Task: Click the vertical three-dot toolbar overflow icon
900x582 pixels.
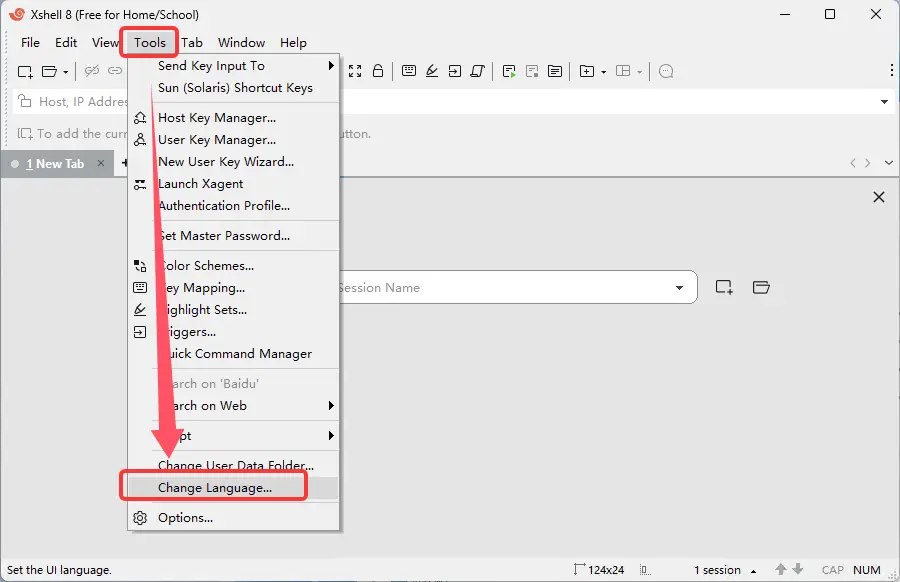Action: point(891,71)
